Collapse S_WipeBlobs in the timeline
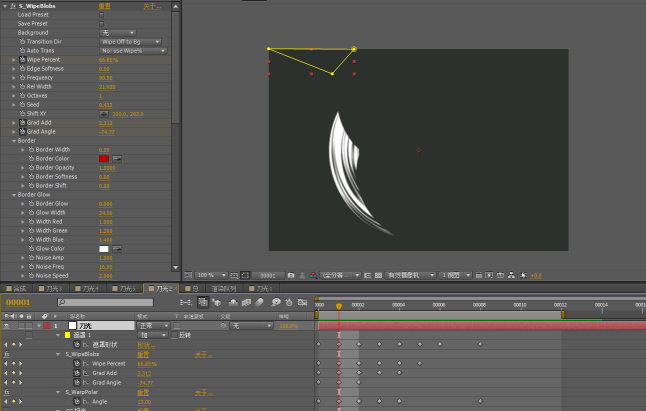 (58, 354)
